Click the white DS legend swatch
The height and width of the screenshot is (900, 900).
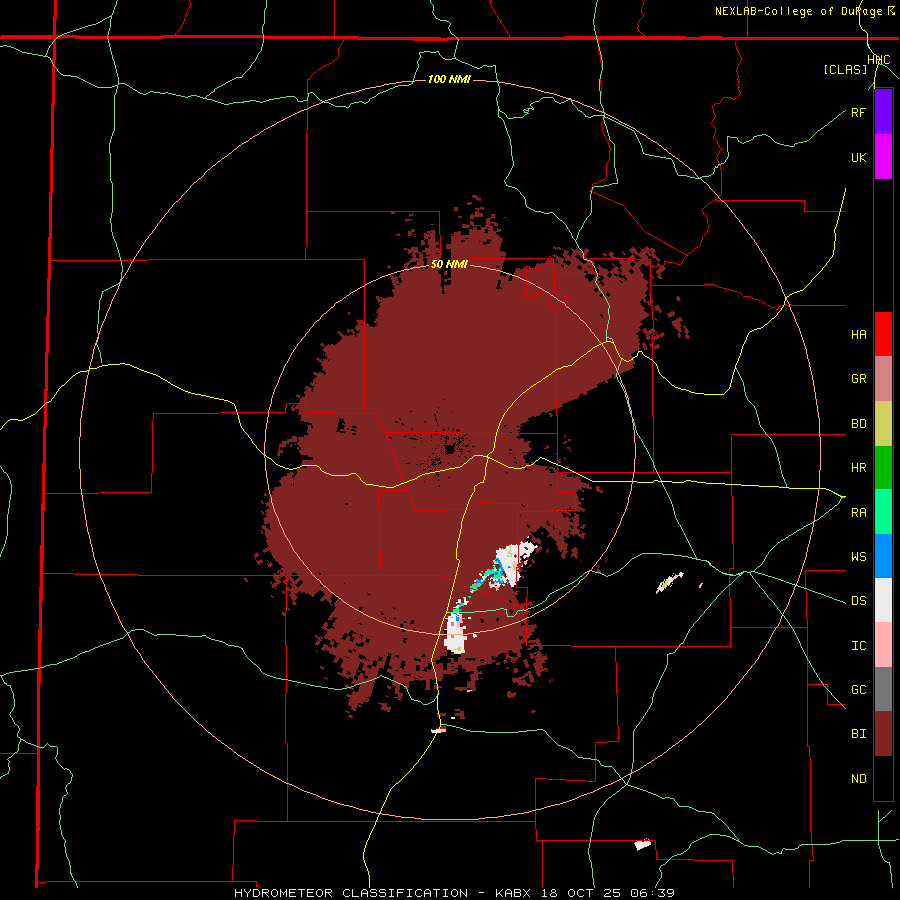pos(883,600)
